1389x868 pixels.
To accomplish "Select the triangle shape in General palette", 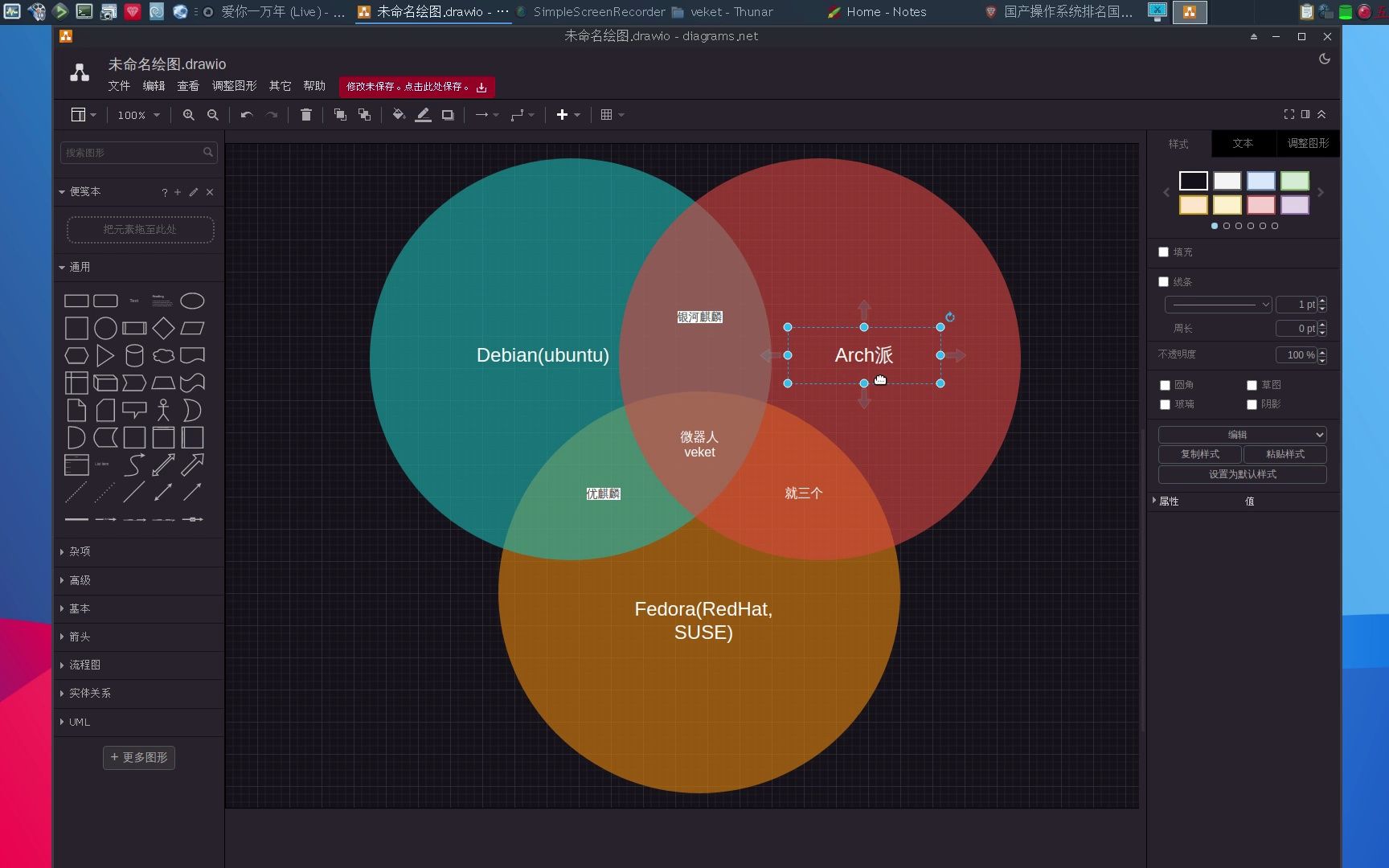I will [x=105, y=355].
